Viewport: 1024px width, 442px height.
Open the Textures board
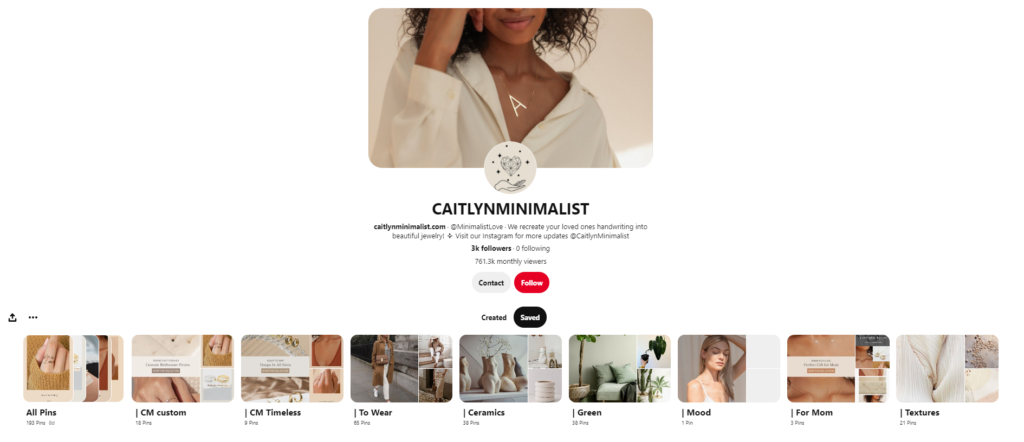(x=947, y=369)
